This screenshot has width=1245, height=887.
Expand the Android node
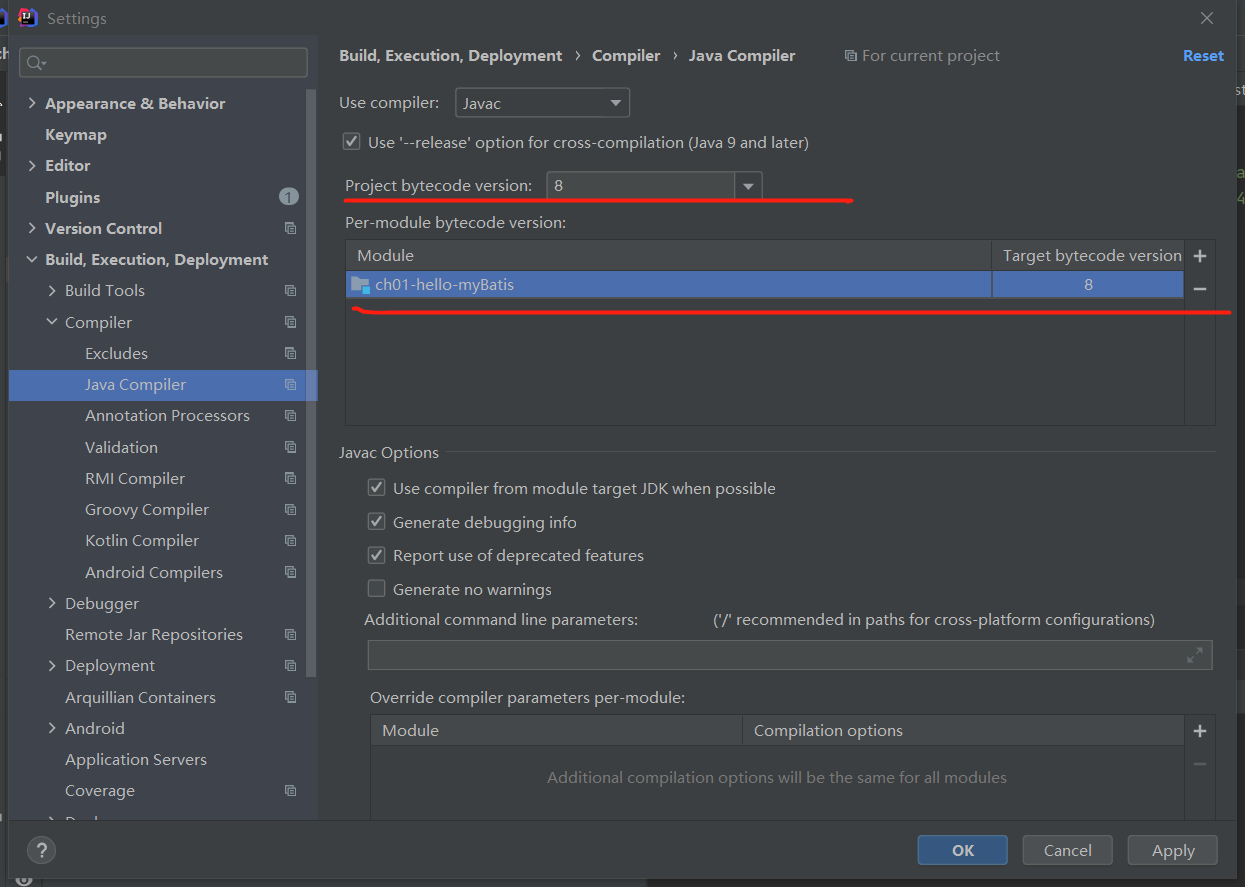52,728
